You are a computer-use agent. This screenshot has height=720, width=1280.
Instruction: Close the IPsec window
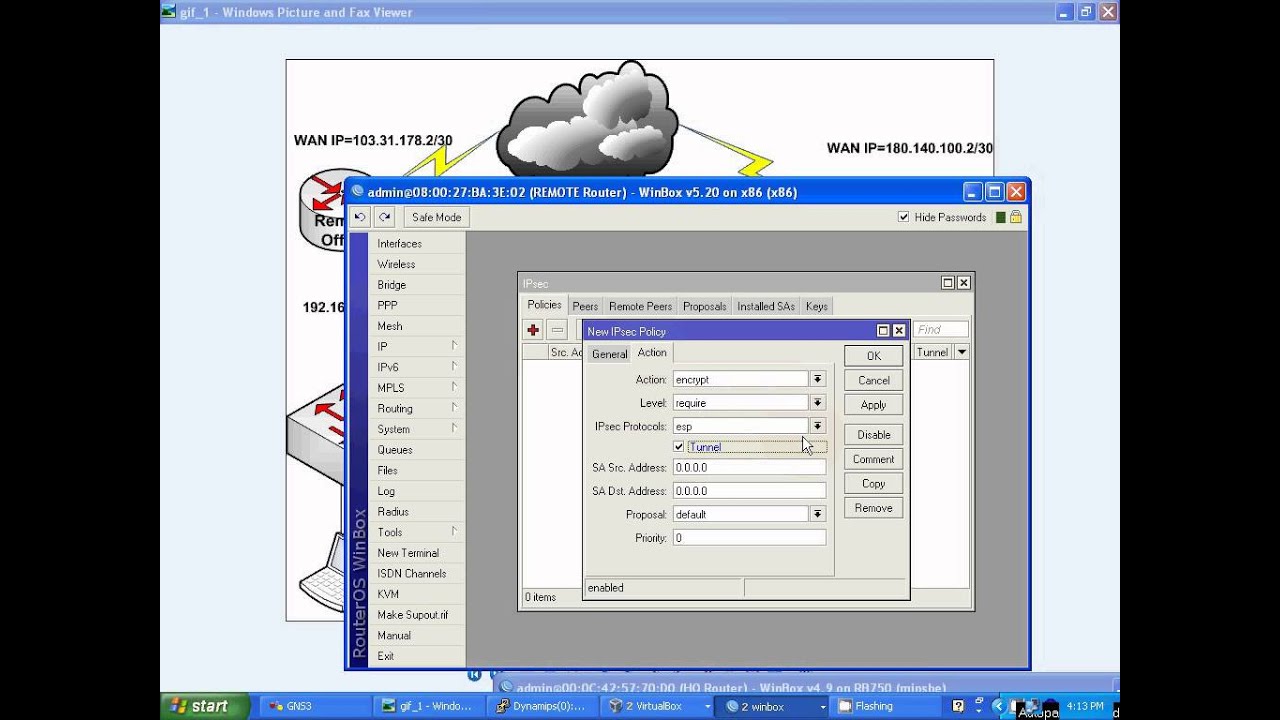[x=964, y=283]
